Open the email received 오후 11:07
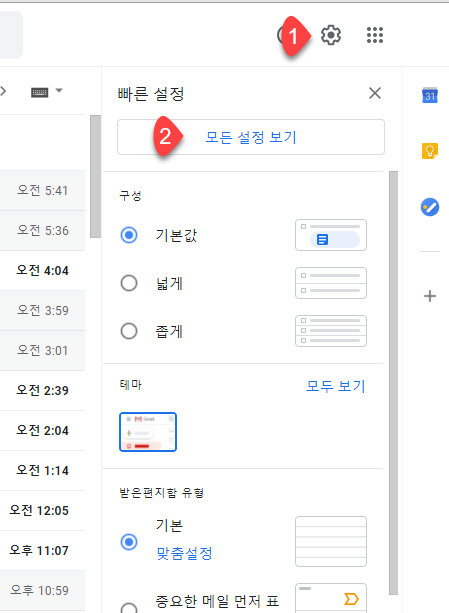This screenshot has height=613, width=449. [42, 550]
